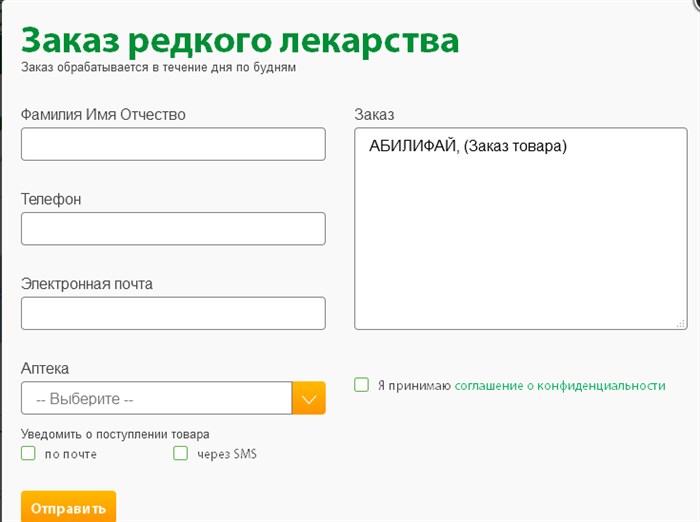Click the Заказ textarea resize grip
The height and width of the screenshot is (522, 700).
click(x=681, y=324)
